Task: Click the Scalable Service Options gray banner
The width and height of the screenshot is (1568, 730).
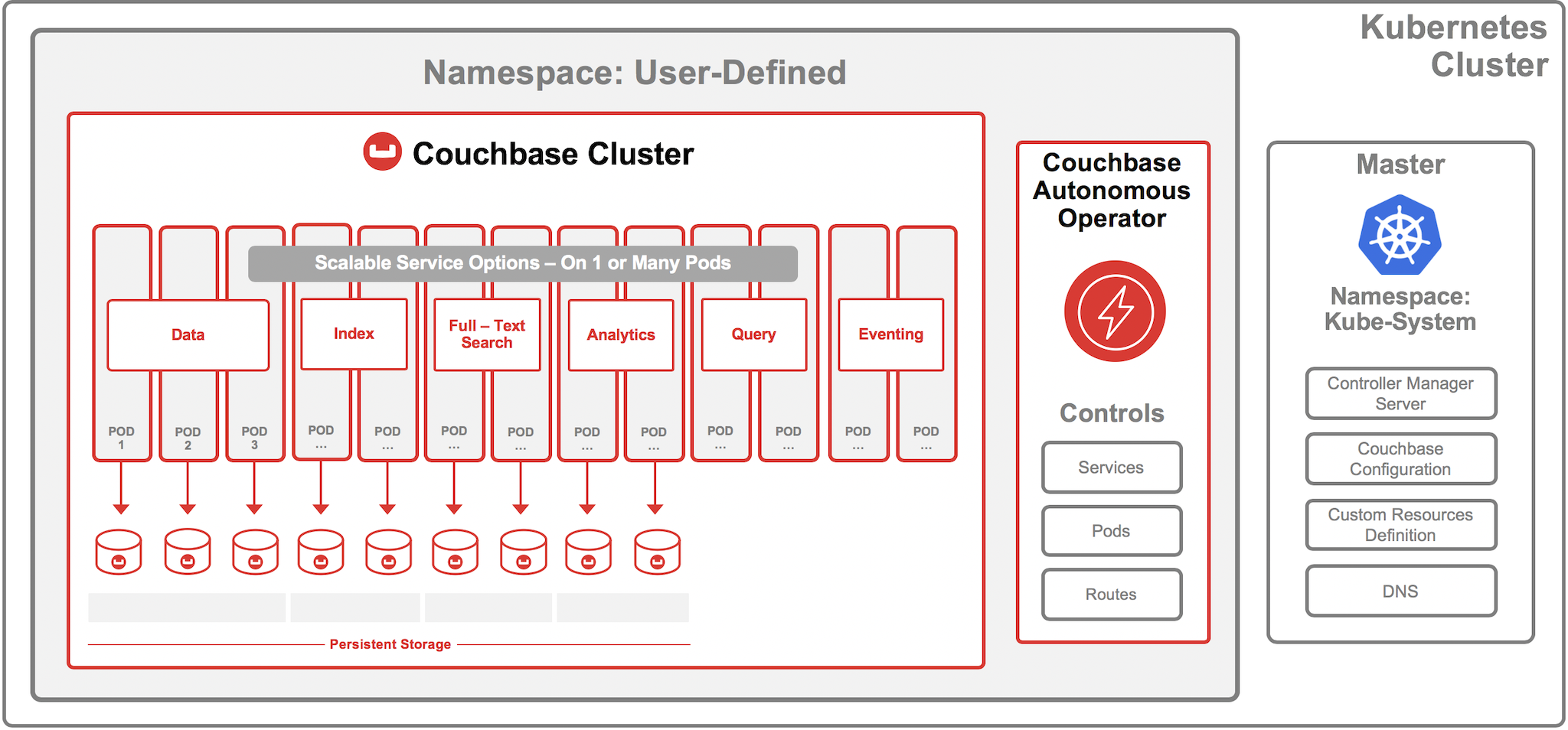Action: pos(523,263)
